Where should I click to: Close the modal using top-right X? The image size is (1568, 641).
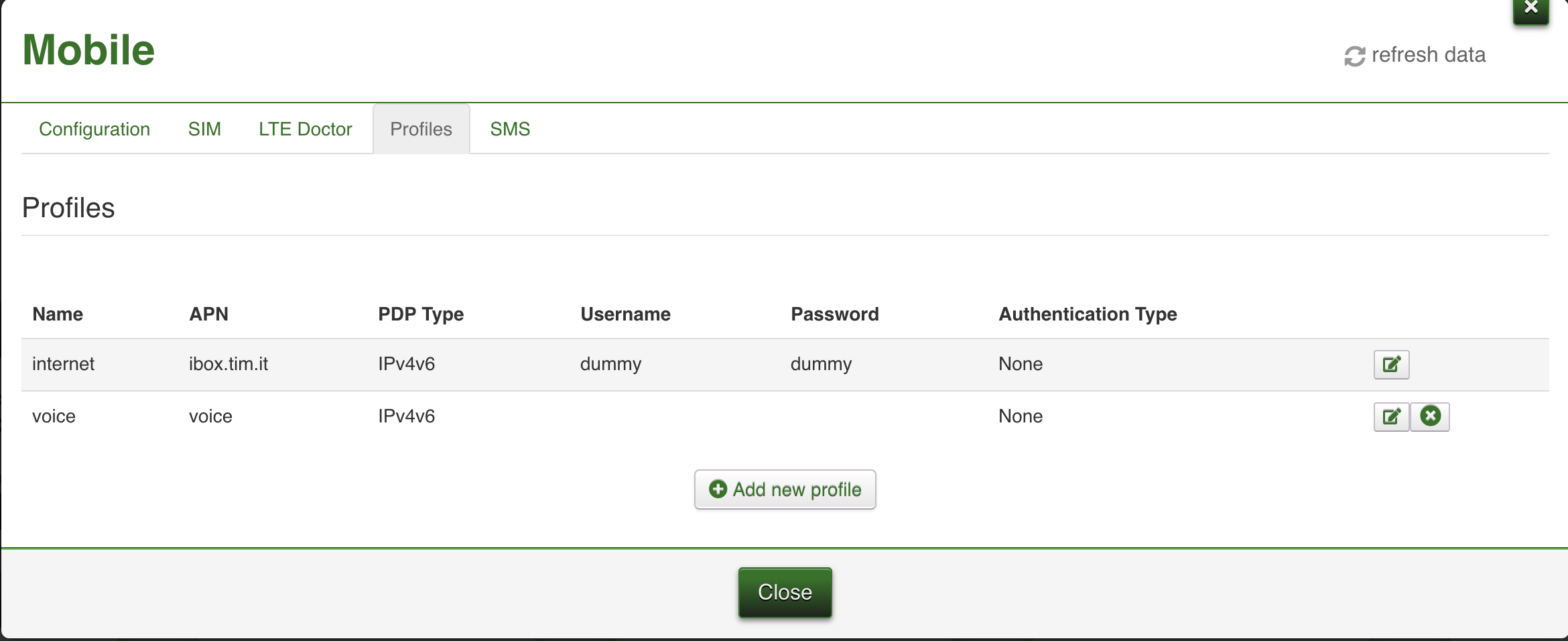(x=1530, y=9)
